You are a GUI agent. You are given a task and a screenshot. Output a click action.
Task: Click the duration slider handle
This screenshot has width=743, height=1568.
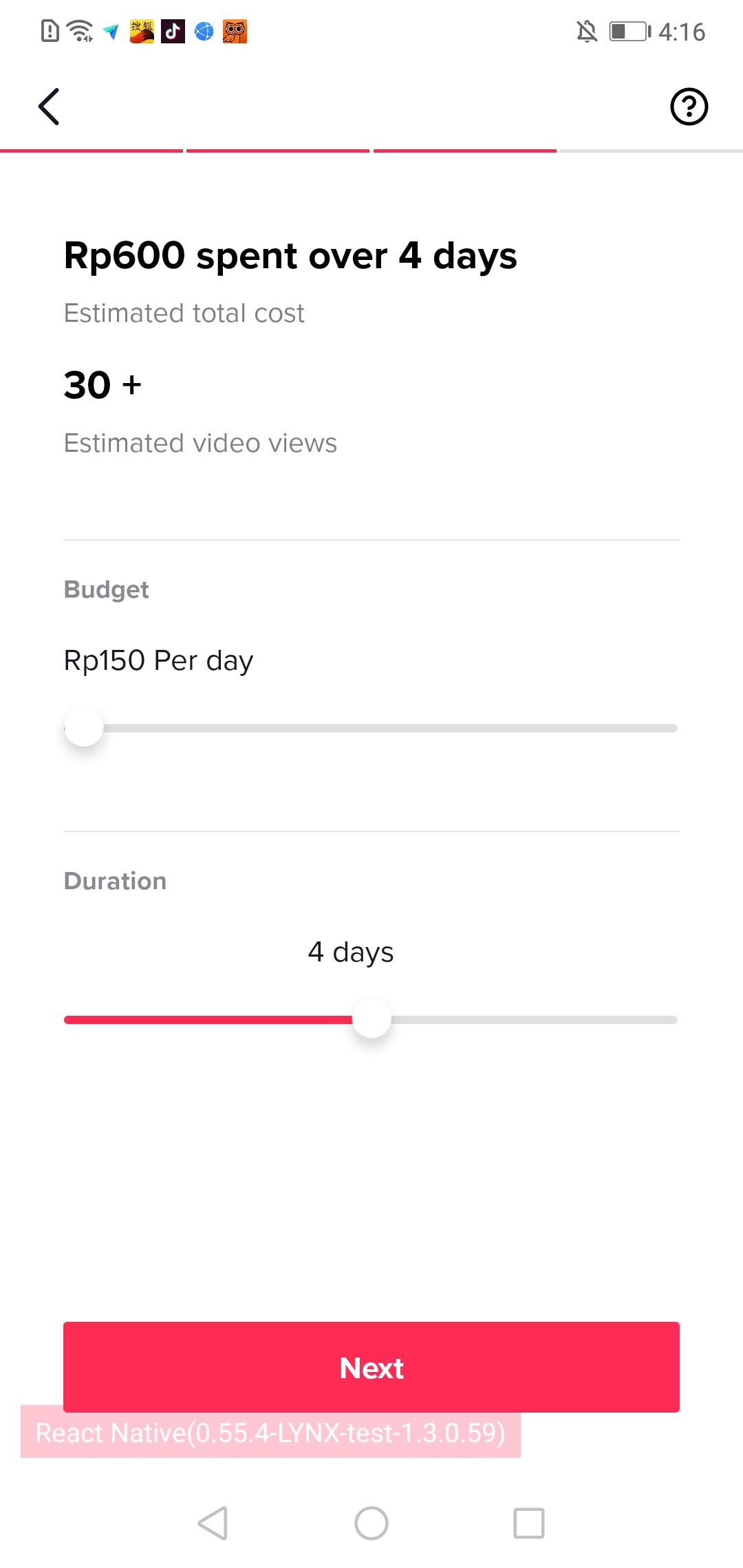pos(371,1019)
